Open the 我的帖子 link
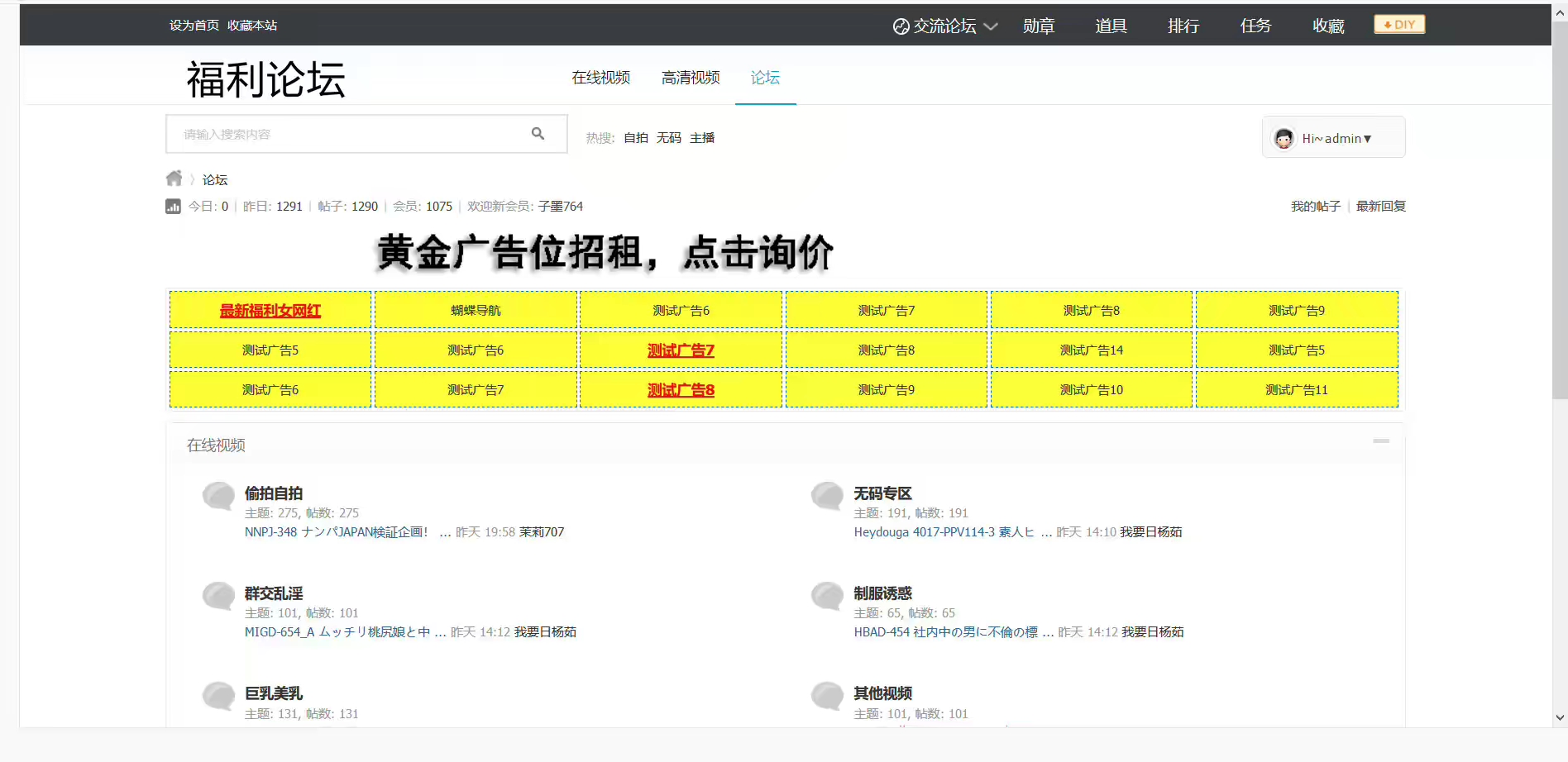Image resolution: width=1568 pixels, height=762 pixels. tap(1315, 207)
